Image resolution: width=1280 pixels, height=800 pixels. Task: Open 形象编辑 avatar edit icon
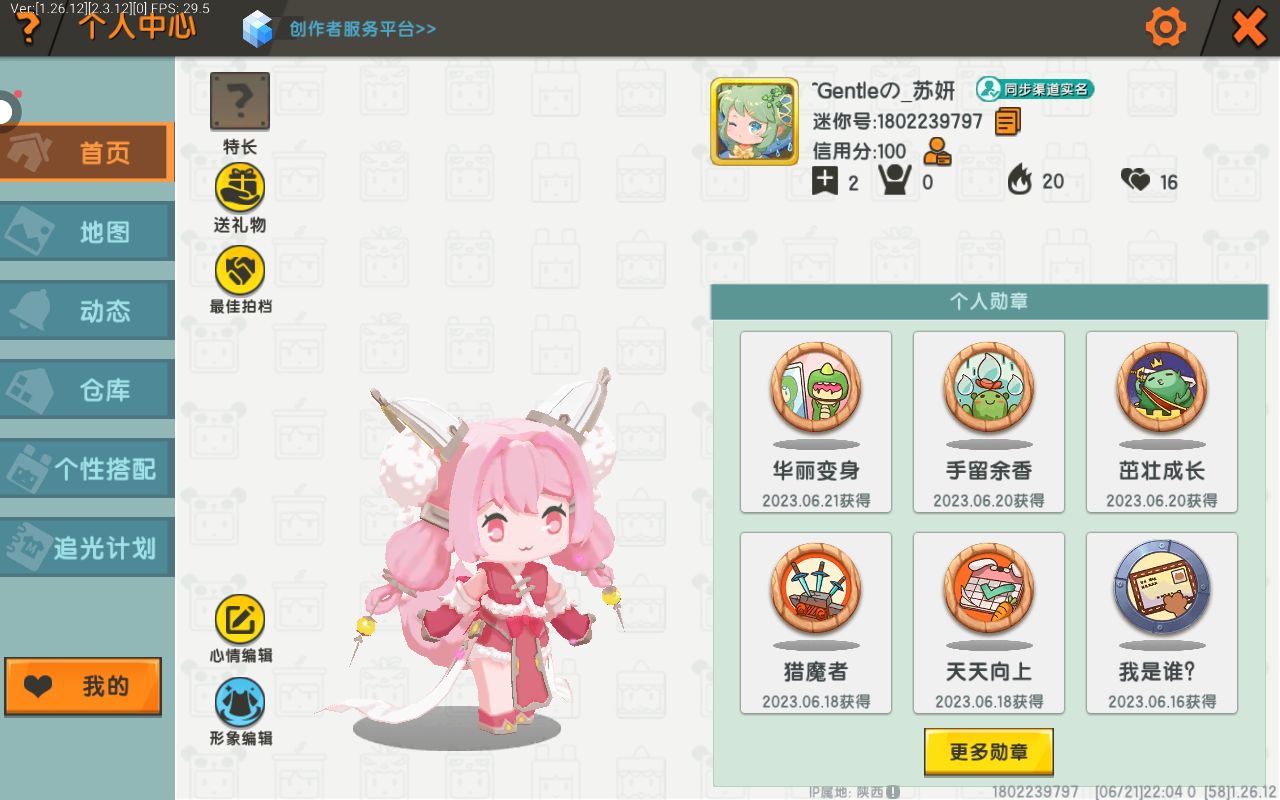pyautogui.click(x=240, y=702)
